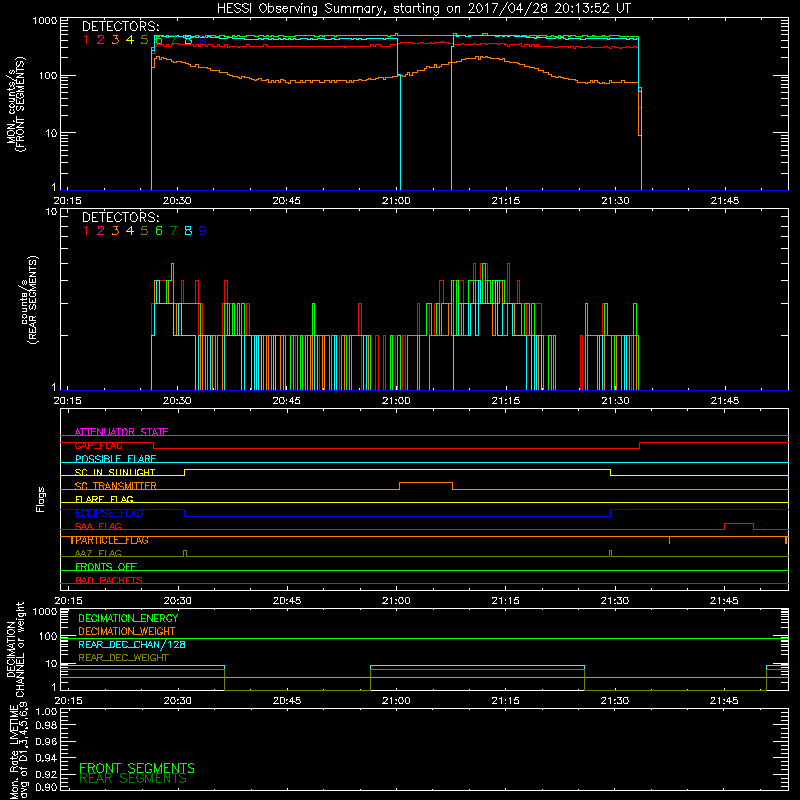800x800 pixels.
Task: Click the DECIMATION_WEIGHT legend entry
Action: pos(127,632)
